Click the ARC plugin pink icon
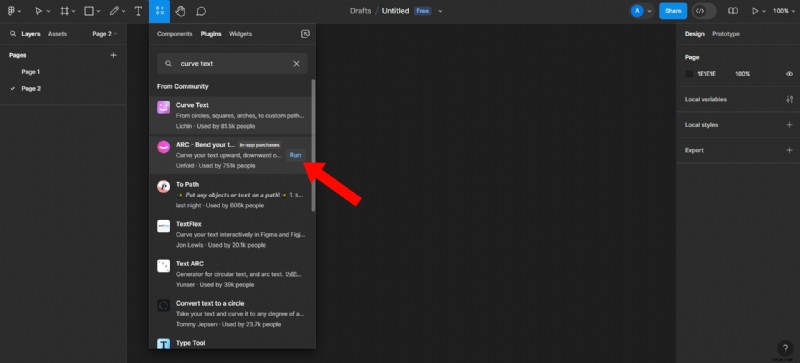Screen dimensions: 800x363 (163, 147)
